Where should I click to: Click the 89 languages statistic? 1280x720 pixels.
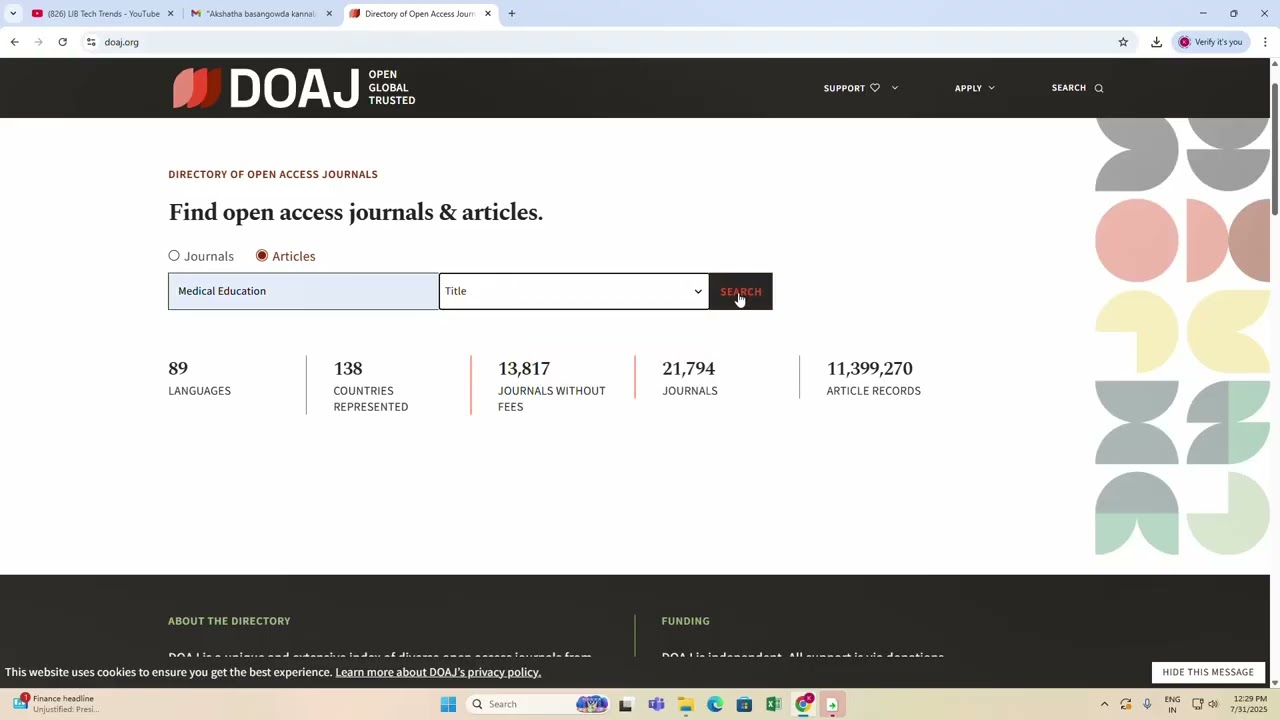[199, 379]
